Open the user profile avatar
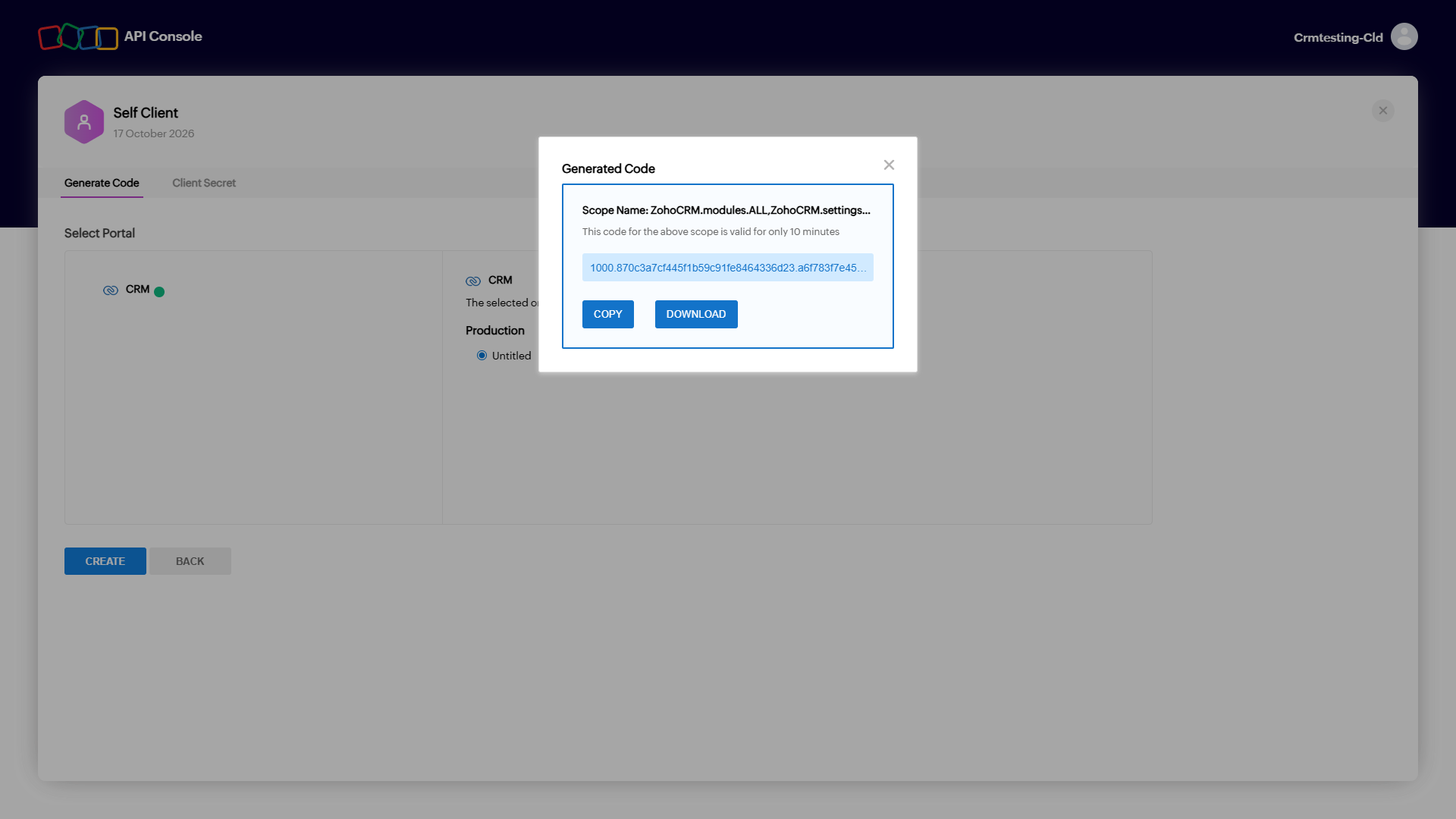 (1404, 36)
